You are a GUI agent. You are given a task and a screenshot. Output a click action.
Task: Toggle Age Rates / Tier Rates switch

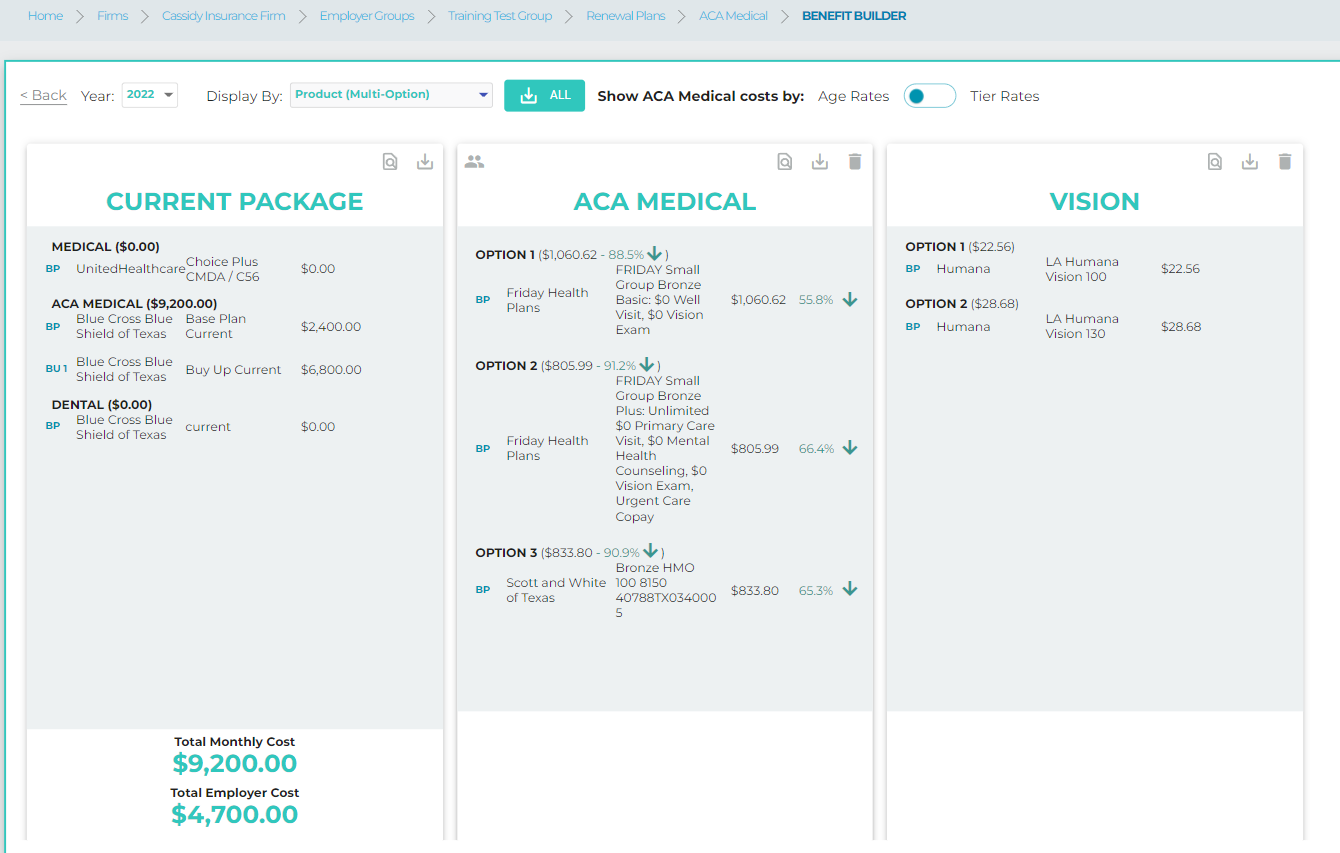pos(929,96)
